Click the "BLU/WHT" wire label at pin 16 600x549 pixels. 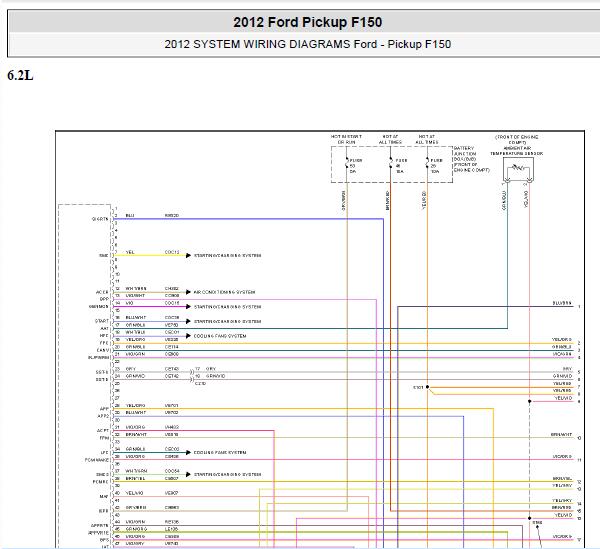(136, 318)
